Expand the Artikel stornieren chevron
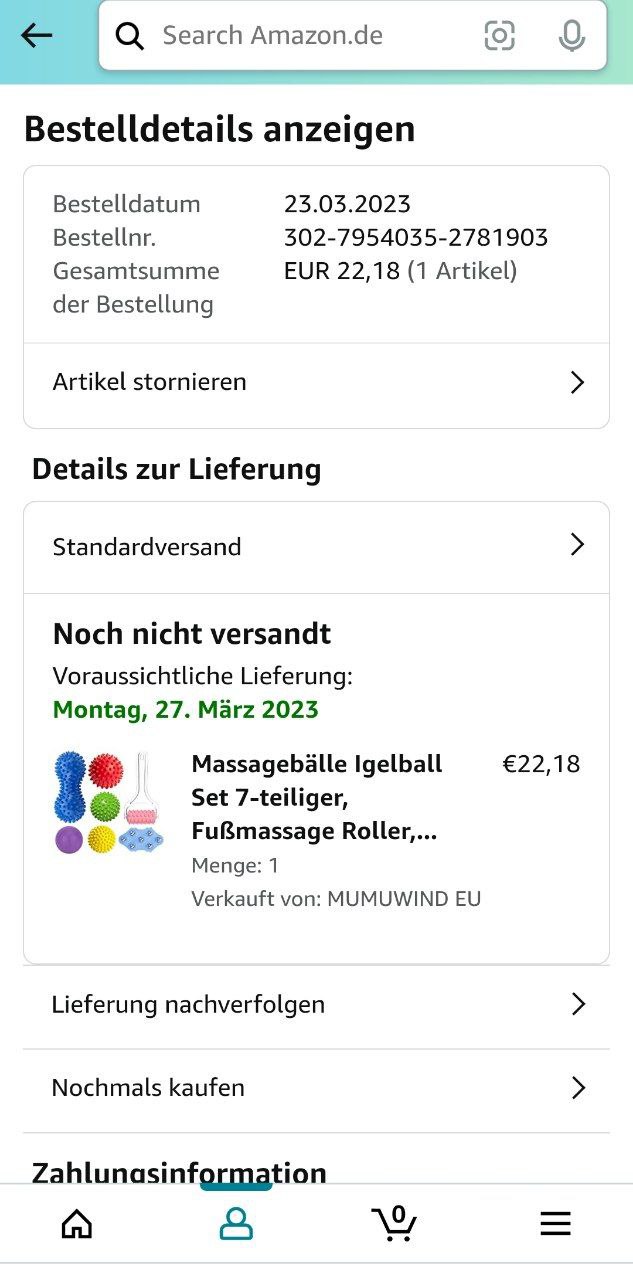The image size is (633, 1280). tap(577, 382)
